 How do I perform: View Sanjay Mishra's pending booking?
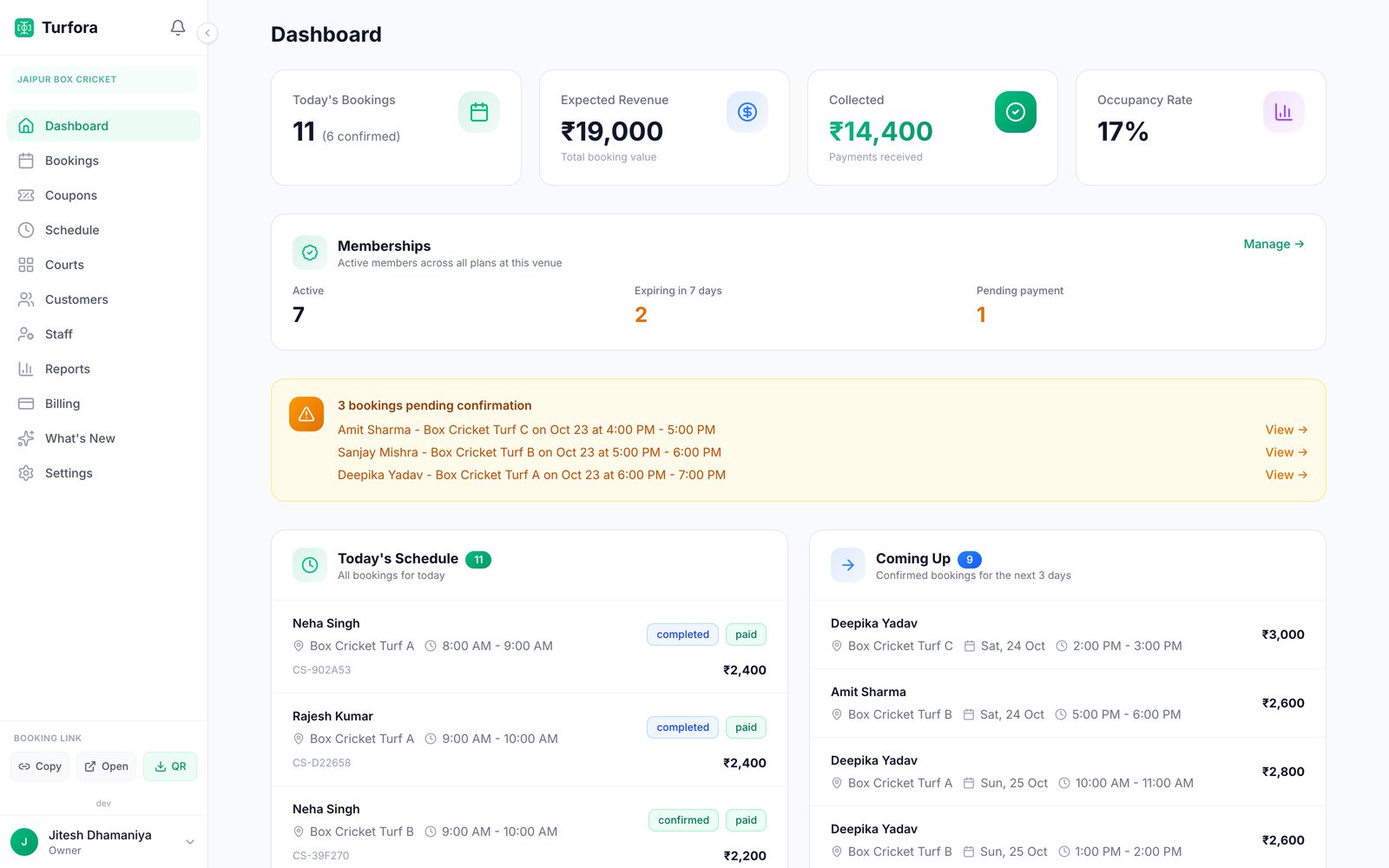click(x=1286, y=452)
